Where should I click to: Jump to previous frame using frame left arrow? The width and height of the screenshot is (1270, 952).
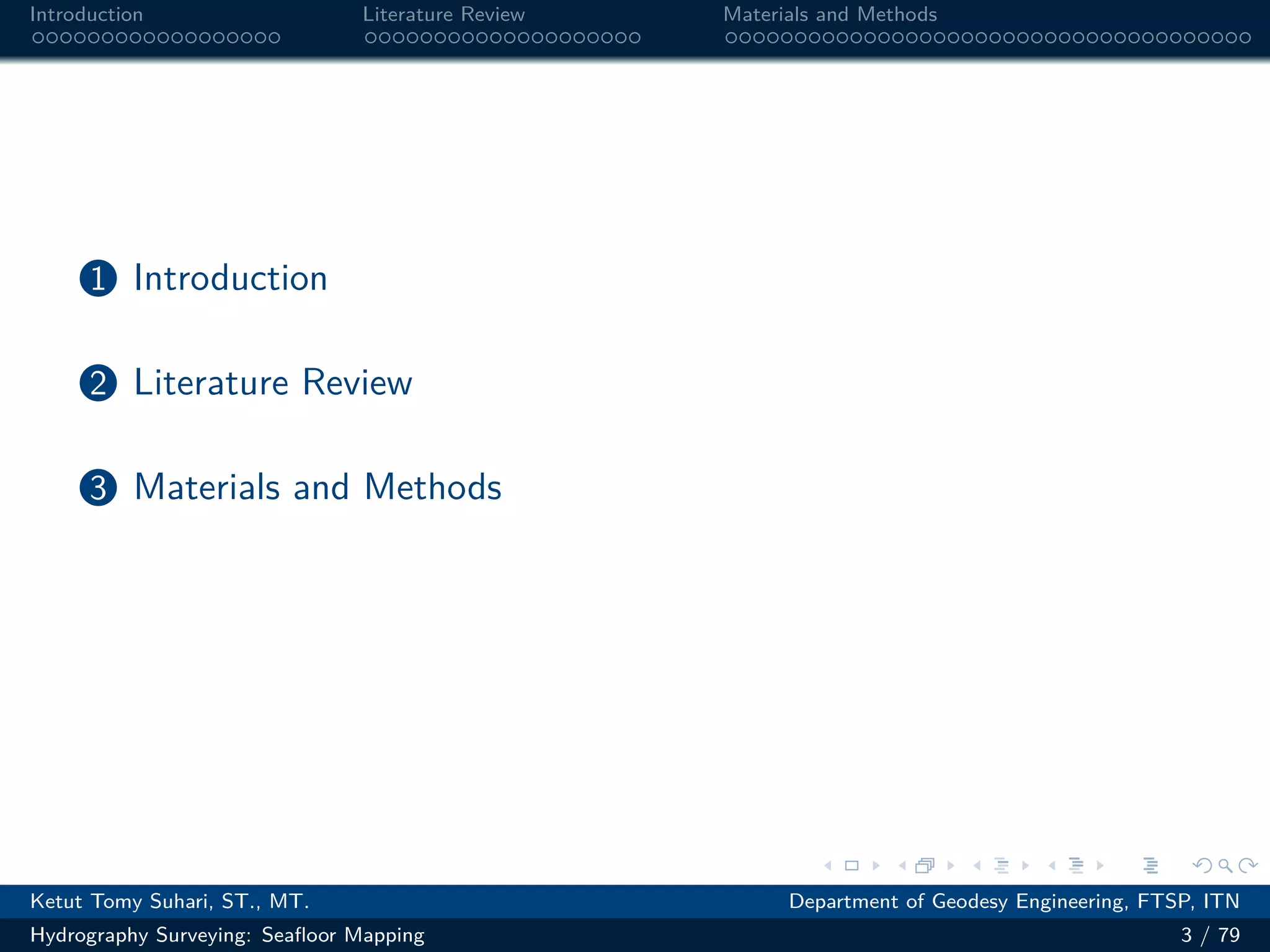pos(902,865)
